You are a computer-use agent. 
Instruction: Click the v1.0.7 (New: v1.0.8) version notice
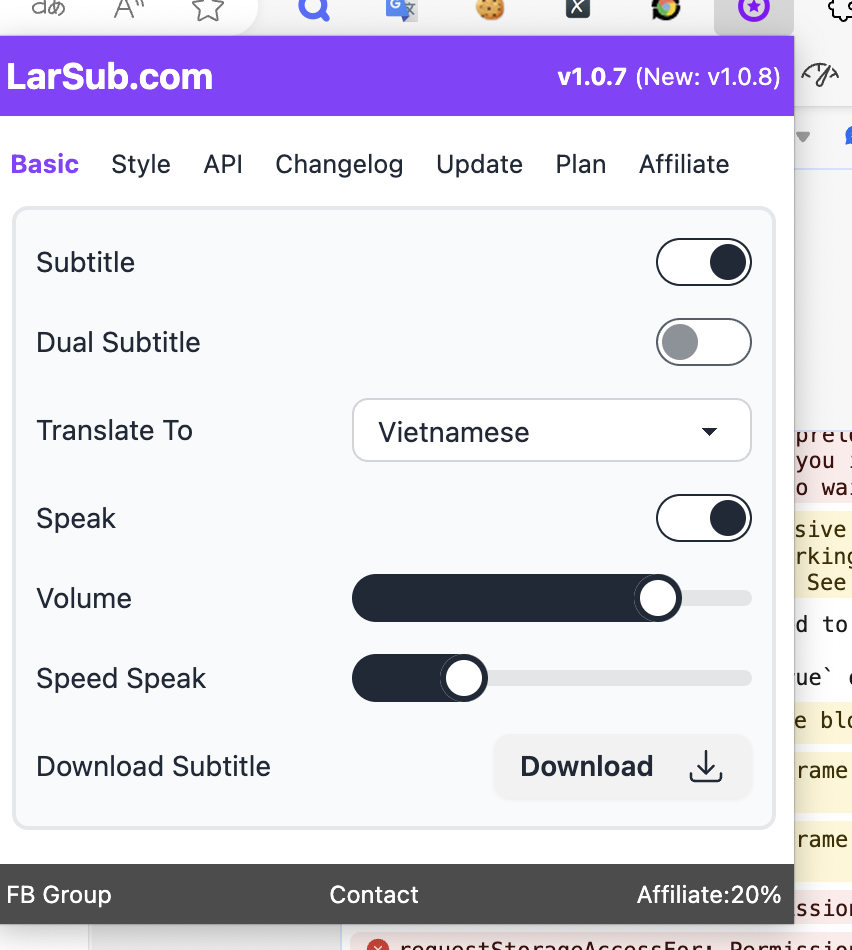[669, 77]
